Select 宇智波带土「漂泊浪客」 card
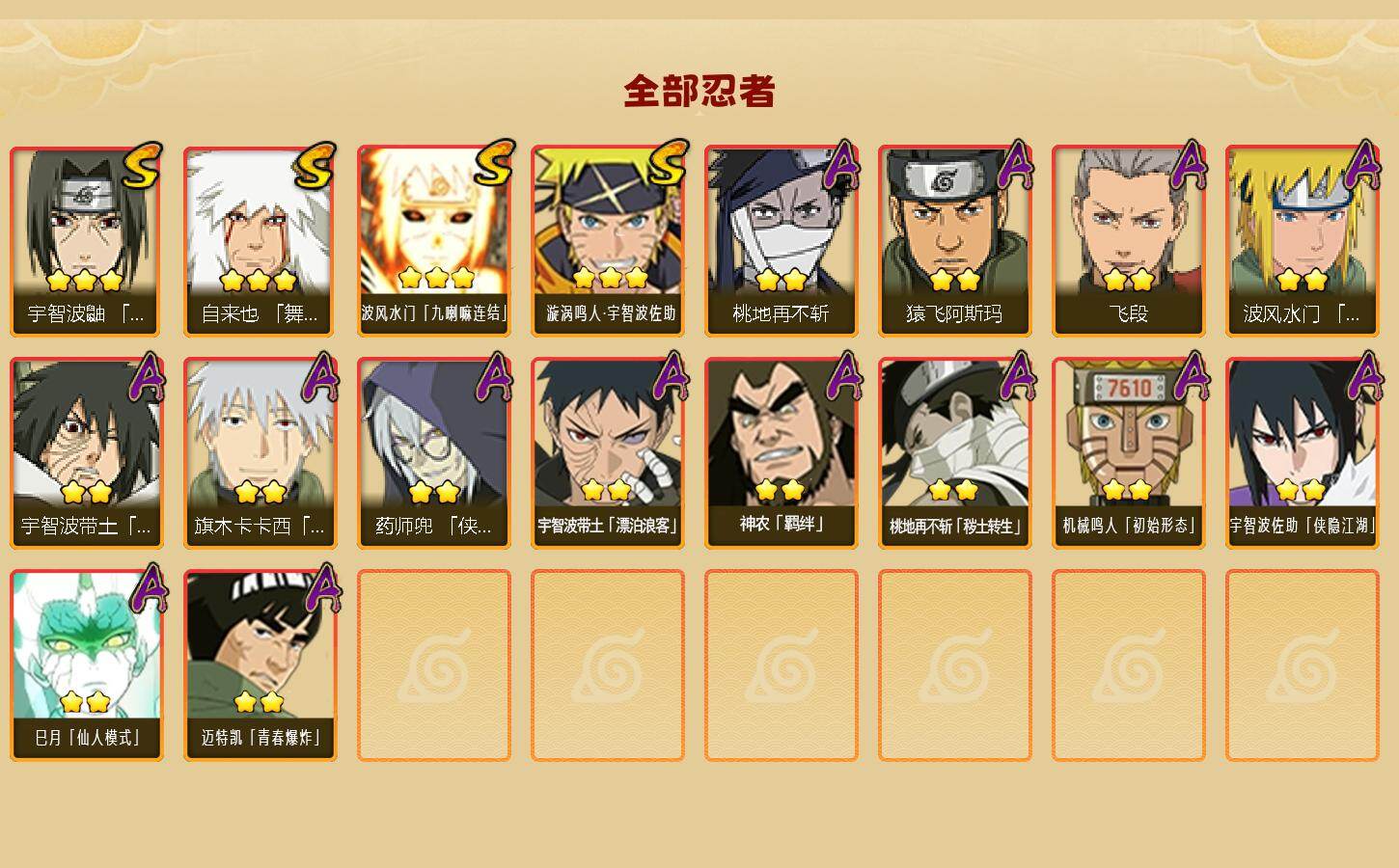1399x868 pixels. [608, 453]
